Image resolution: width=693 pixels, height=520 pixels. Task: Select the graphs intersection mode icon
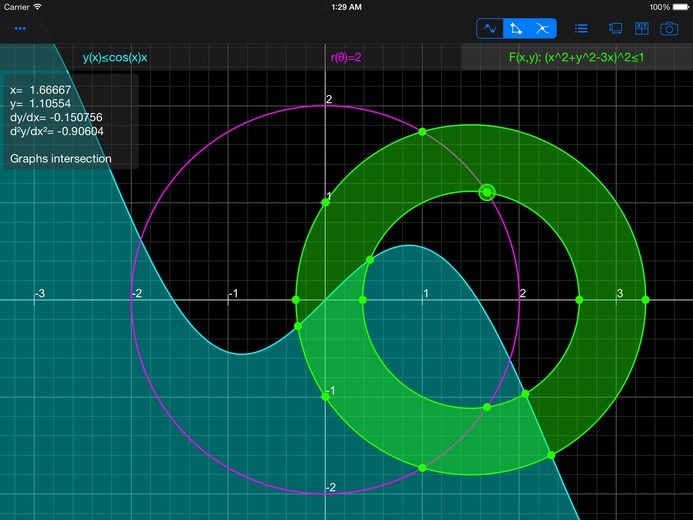point(543,29)
